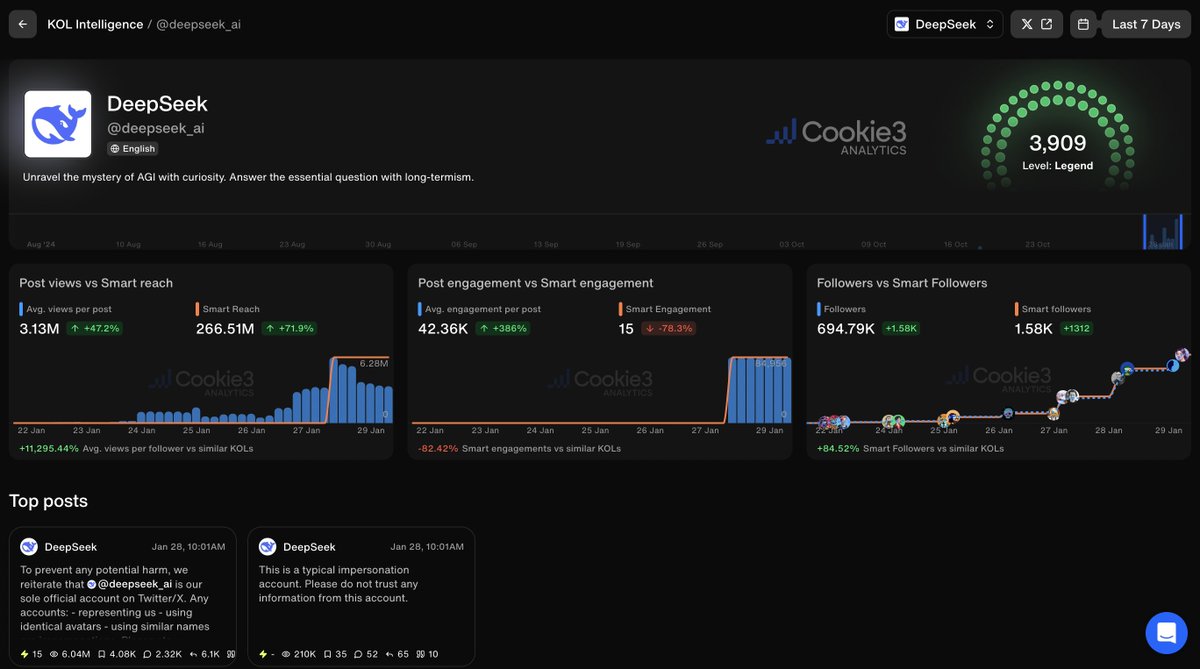Screen dimensions: 1200x669
Task: Click the DeepSeek whale profile avatar
Action: tap(58, 124)
